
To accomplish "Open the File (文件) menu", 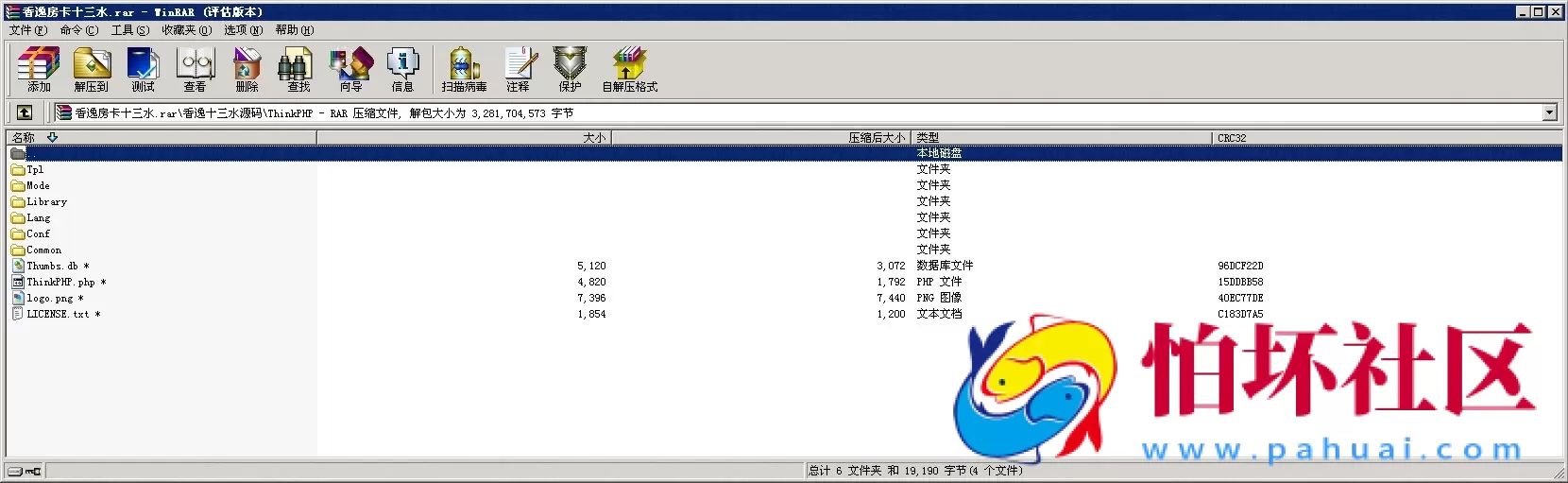I will [28, 30].
